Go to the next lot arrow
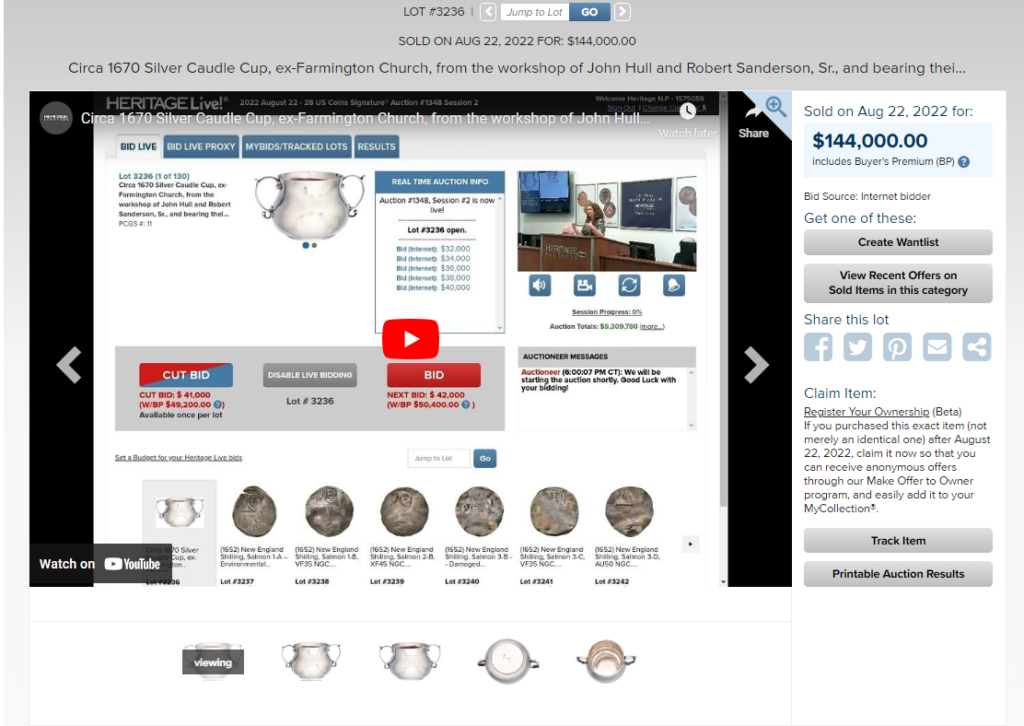Viewport: 1024px width, 726px height. [x=622, y=12]
